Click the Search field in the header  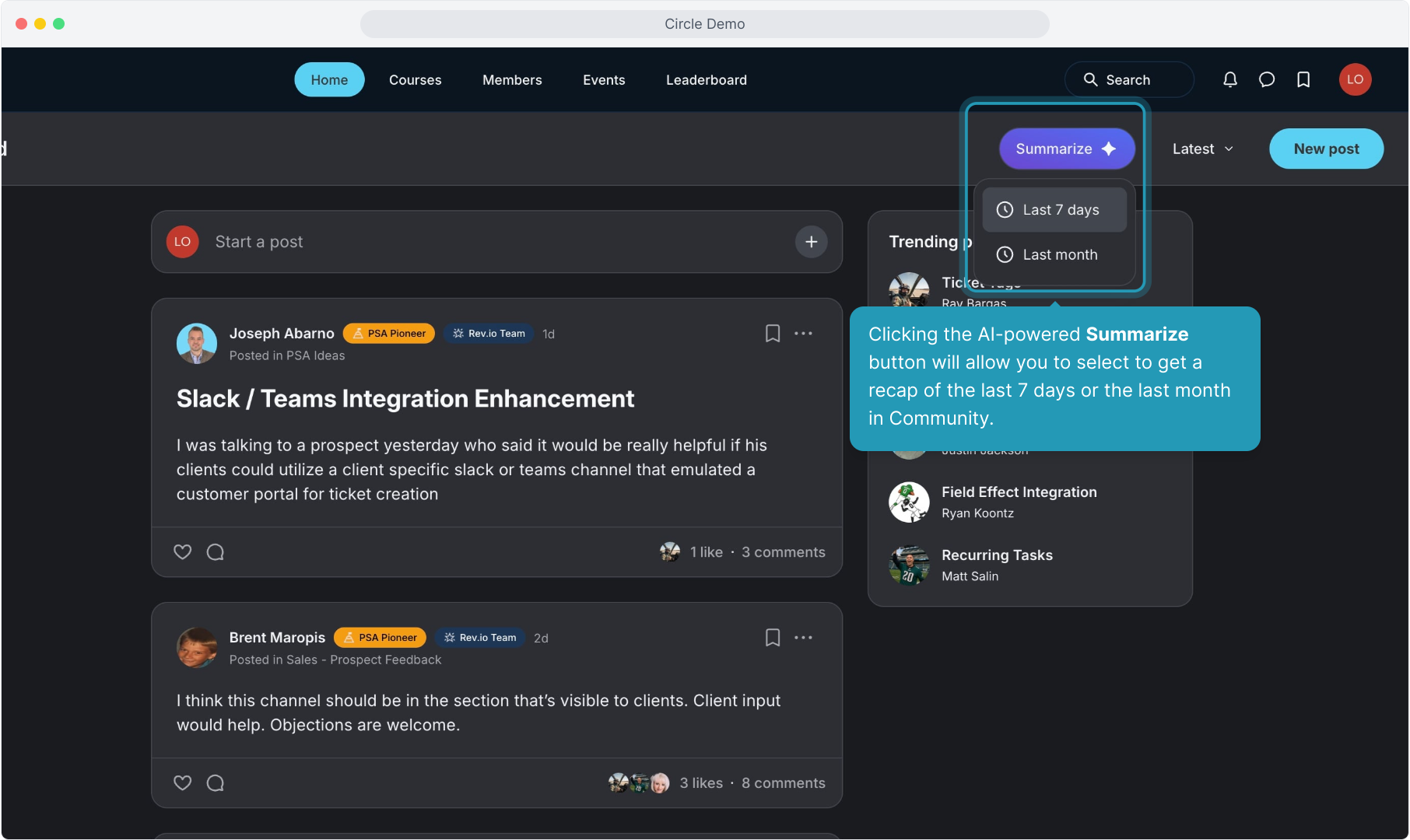pyautogui.click(x=1128, y=80)
